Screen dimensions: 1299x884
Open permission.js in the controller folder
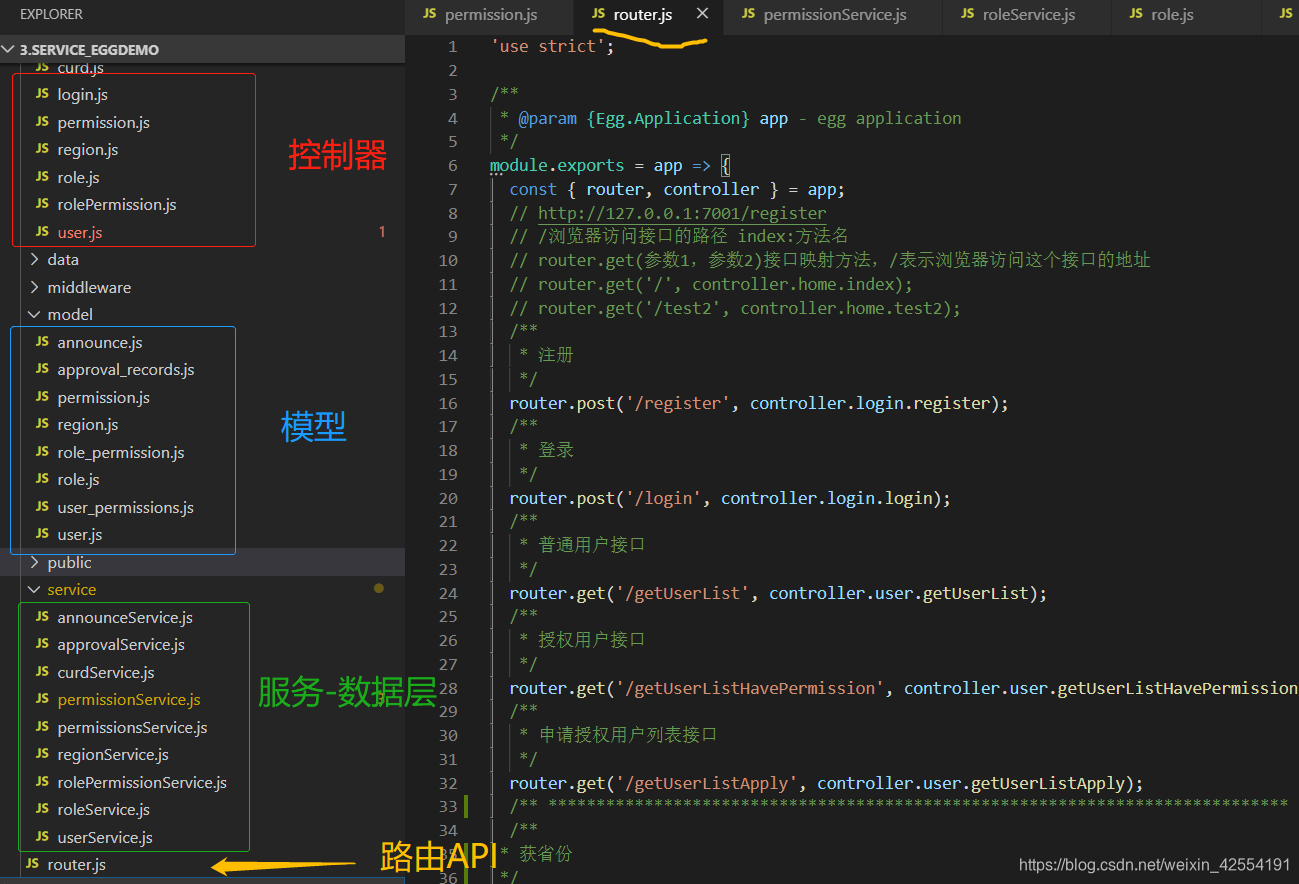[103, 122]
